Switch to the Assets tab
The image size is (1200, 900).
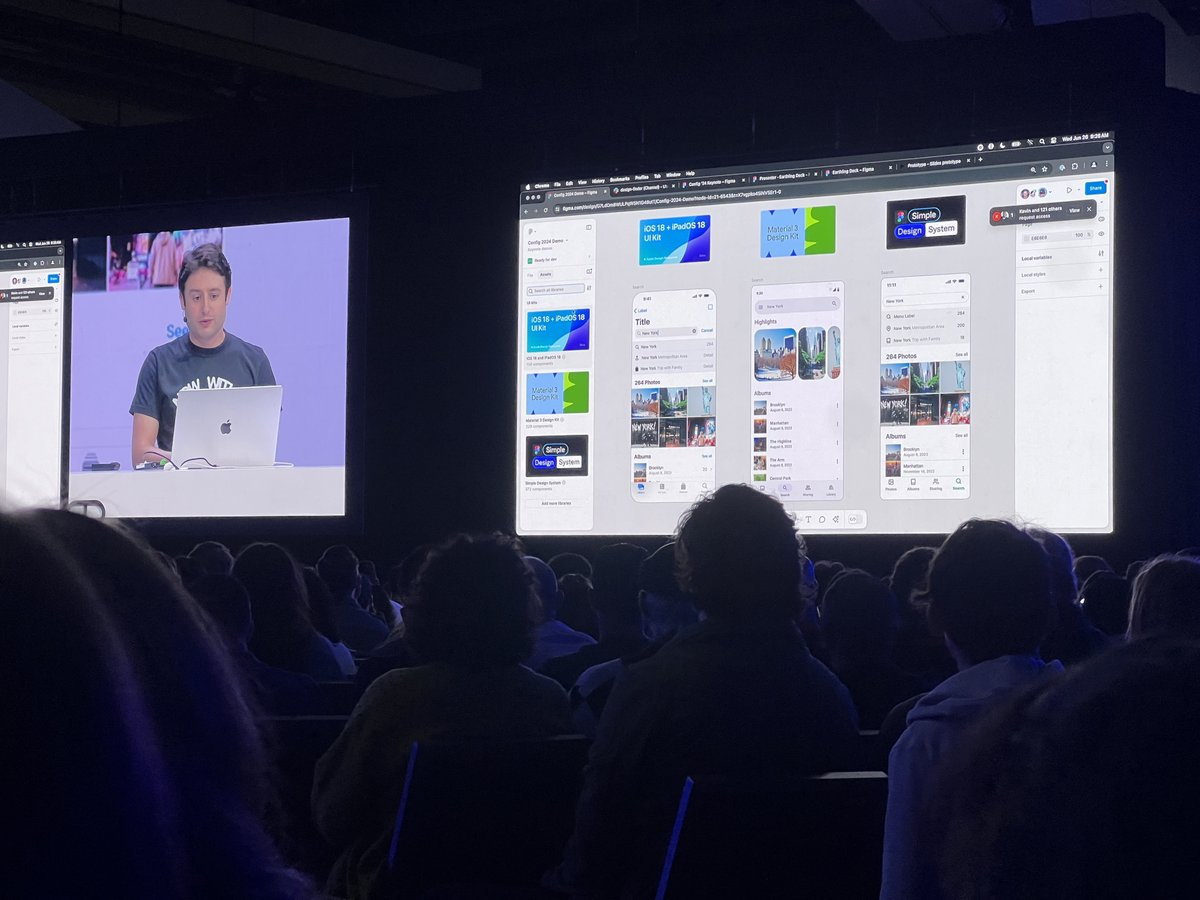[x=545, y=274]
